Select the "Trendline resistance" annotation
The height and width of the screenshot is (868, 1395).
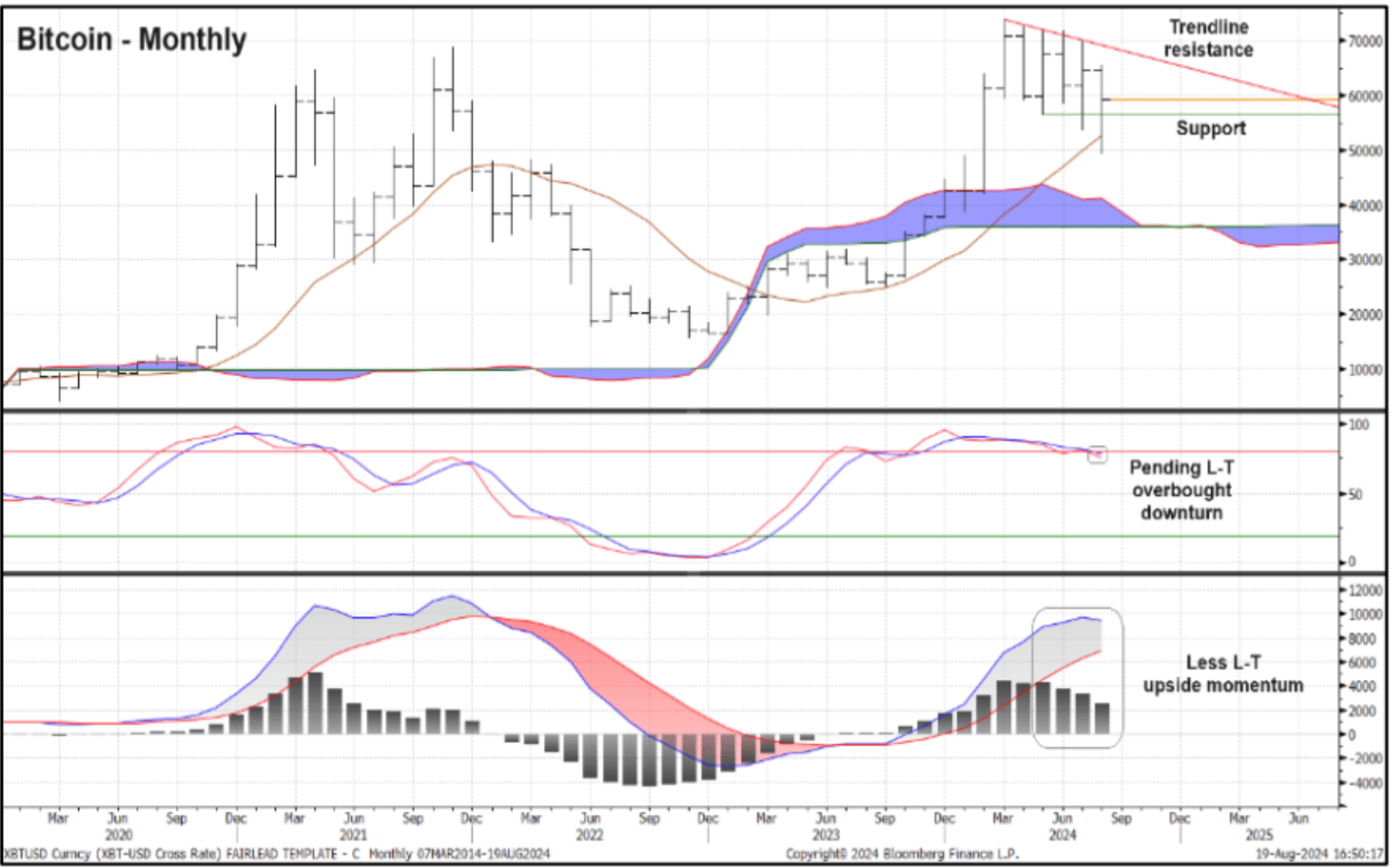(x=1208, y=39)
